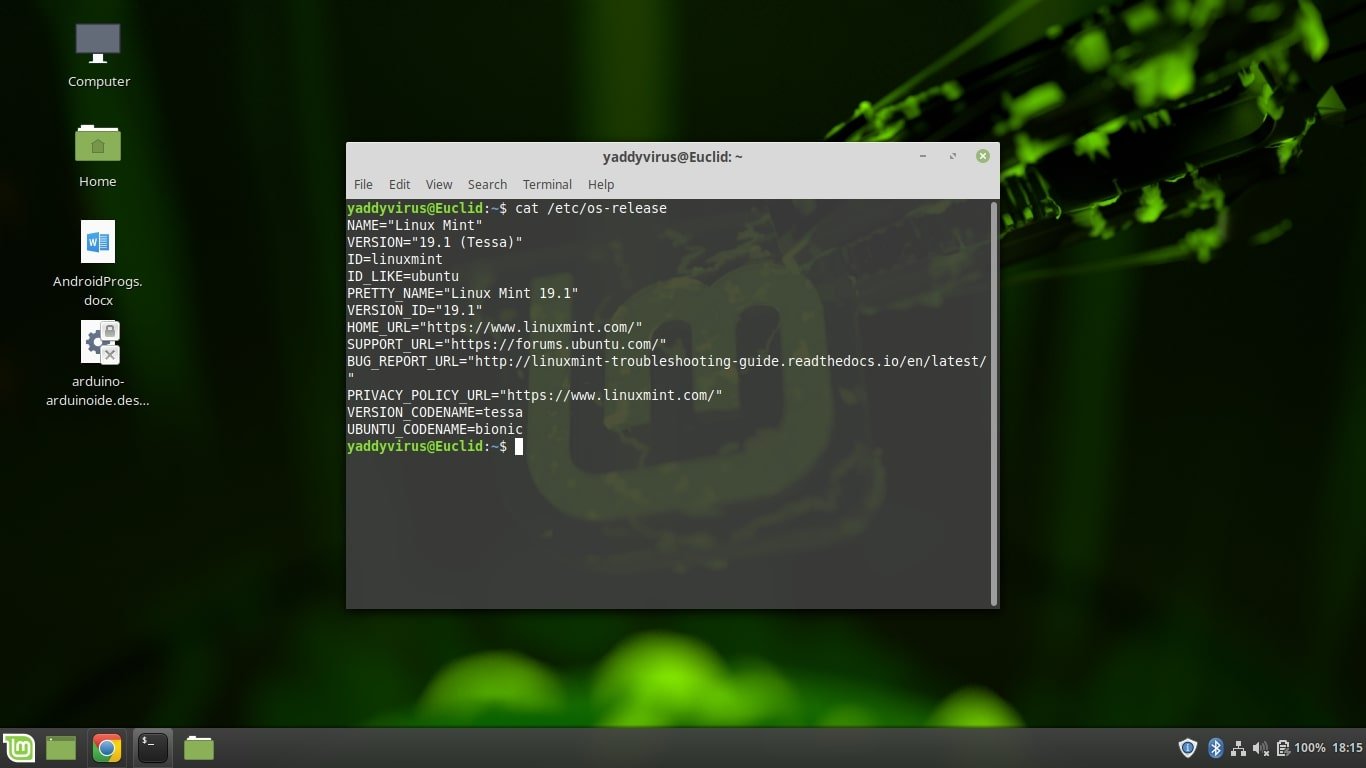Screen dimensions: 1366x768
Task: Click the VERSION_CODENAME=tessa line
Action: [435, 412]
